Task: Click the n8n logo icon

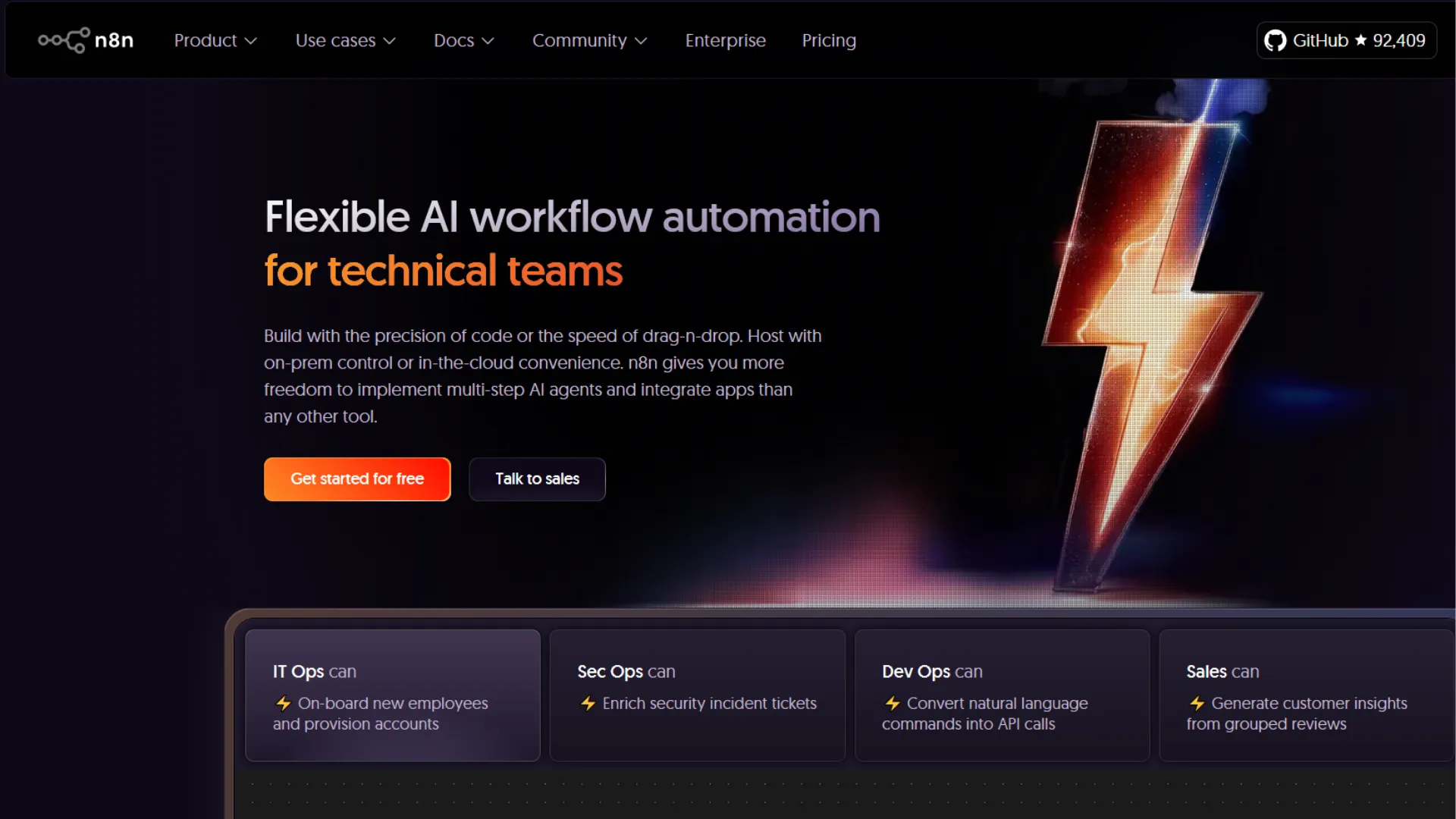Action: click(x=64, y=40)
